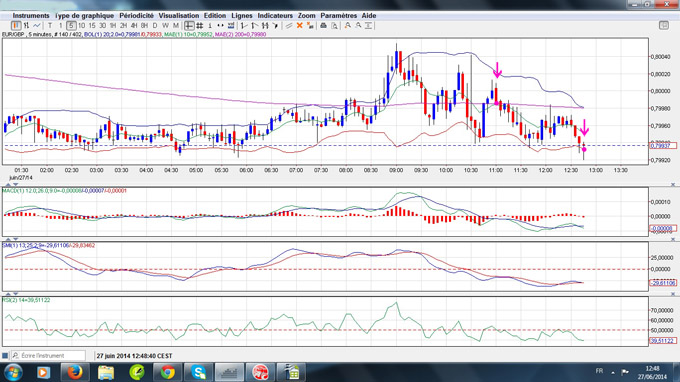Click the notes icon at top right
Image resolution: width=680 pixels, height=382 pixels.
pyautogui.click(x=664, y=26)
